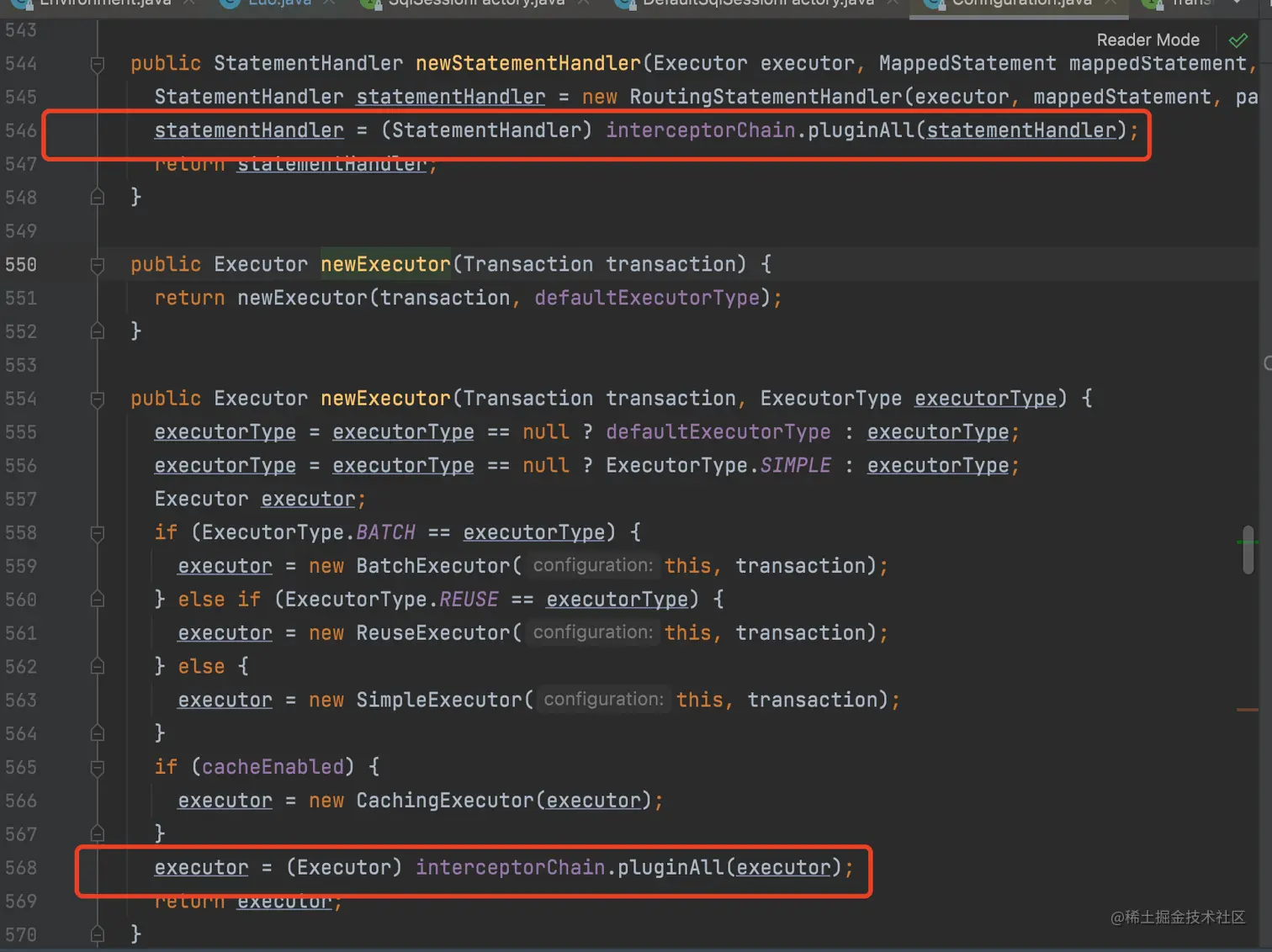Viewport: 1272px width, 952px height.
Task: Click the (Executor) cast on line 568
Action: [x=344, y=867]
